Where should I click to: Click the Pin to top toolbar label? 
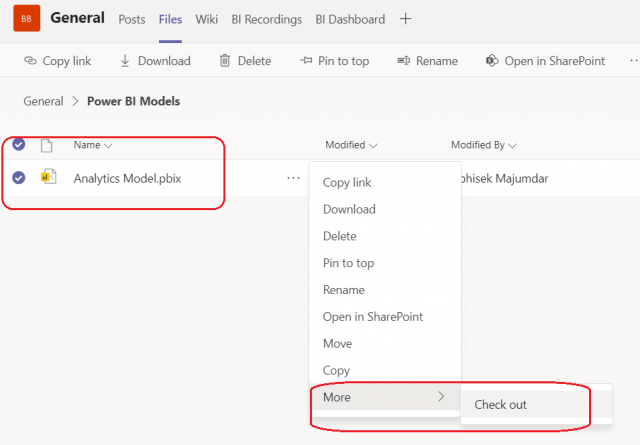coord(344,61)
